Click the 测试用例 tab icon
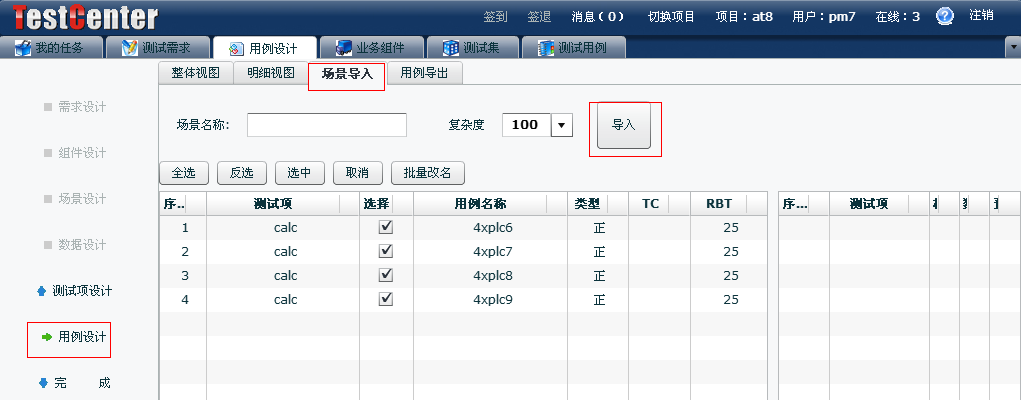 [x=545, y=47]
